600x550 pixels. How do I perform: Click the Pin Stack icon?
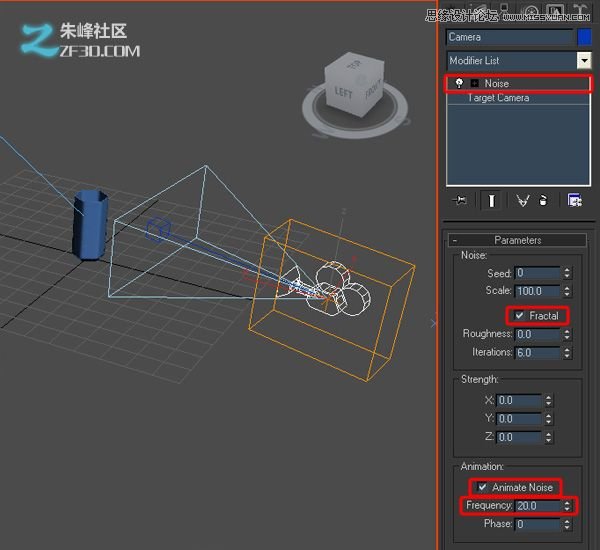tap(459, 200)
